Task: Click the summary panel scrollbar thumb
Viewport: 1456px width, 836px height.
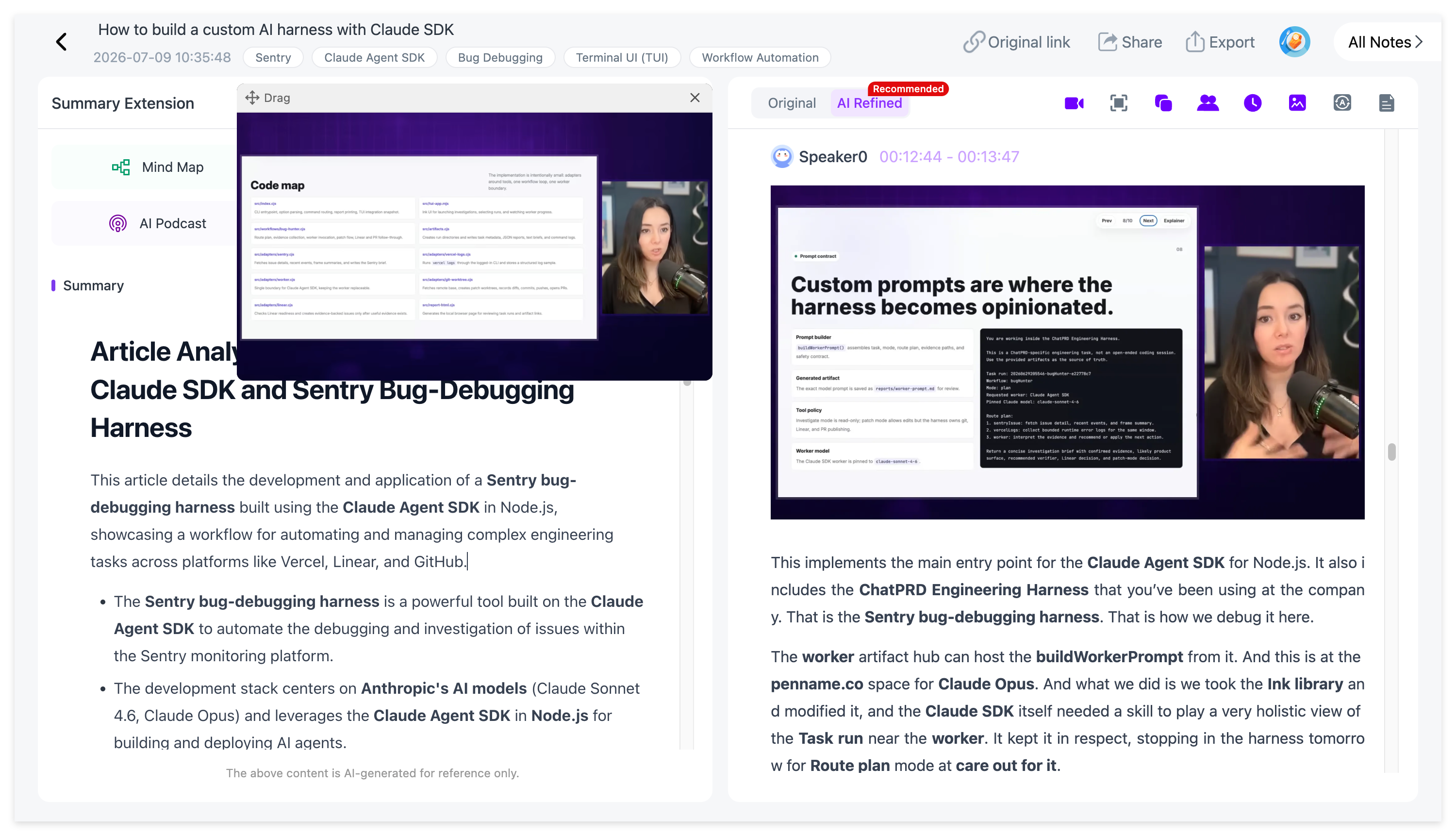Action: coord(686,382)
